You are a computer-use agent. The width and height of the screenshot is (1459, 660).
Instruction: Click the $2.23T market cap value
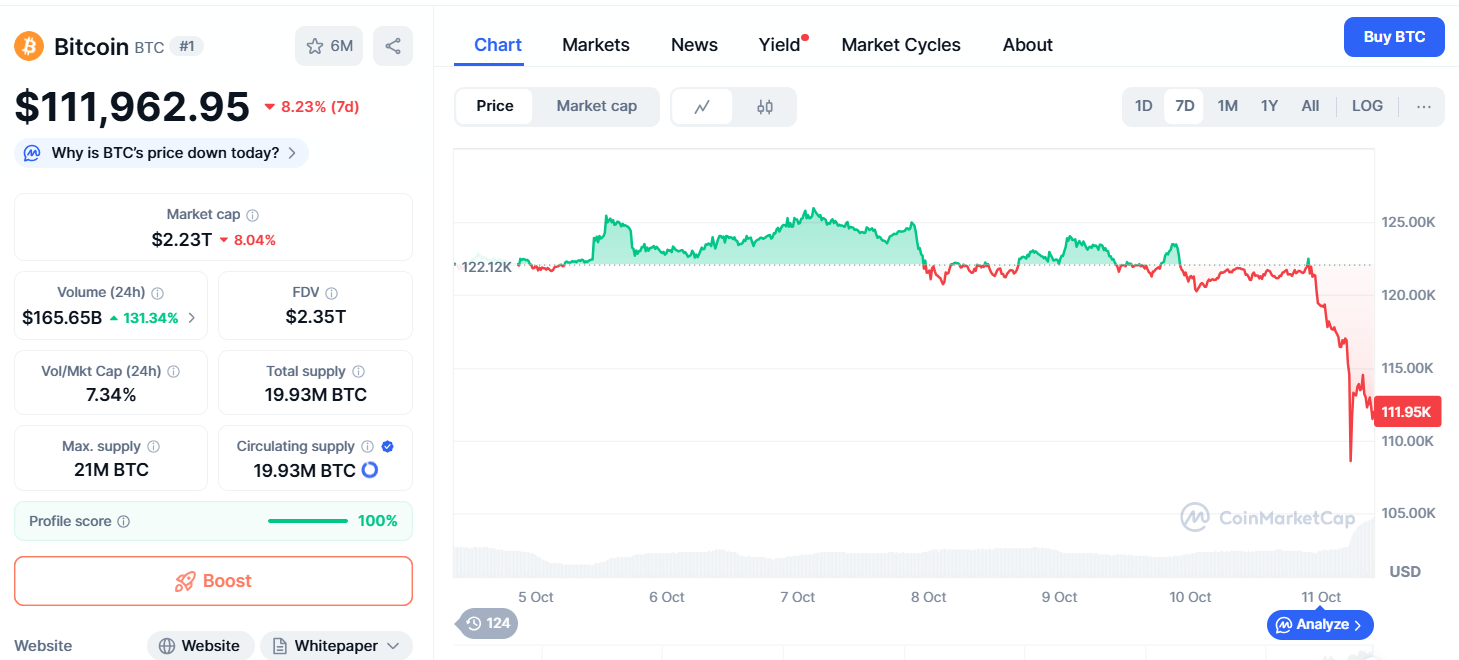pos(182,240)
